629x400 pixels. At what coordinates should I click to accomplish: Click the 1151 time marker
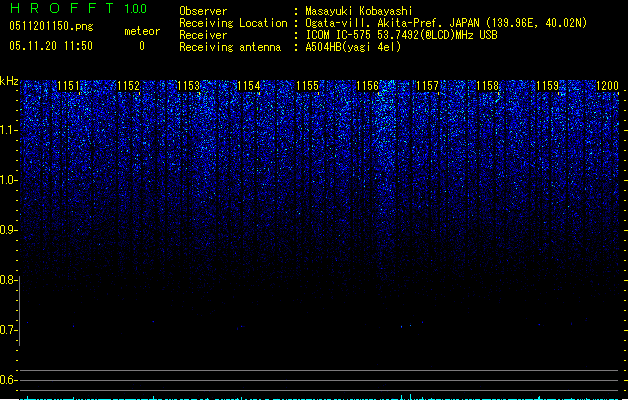(x=68, y=86)
